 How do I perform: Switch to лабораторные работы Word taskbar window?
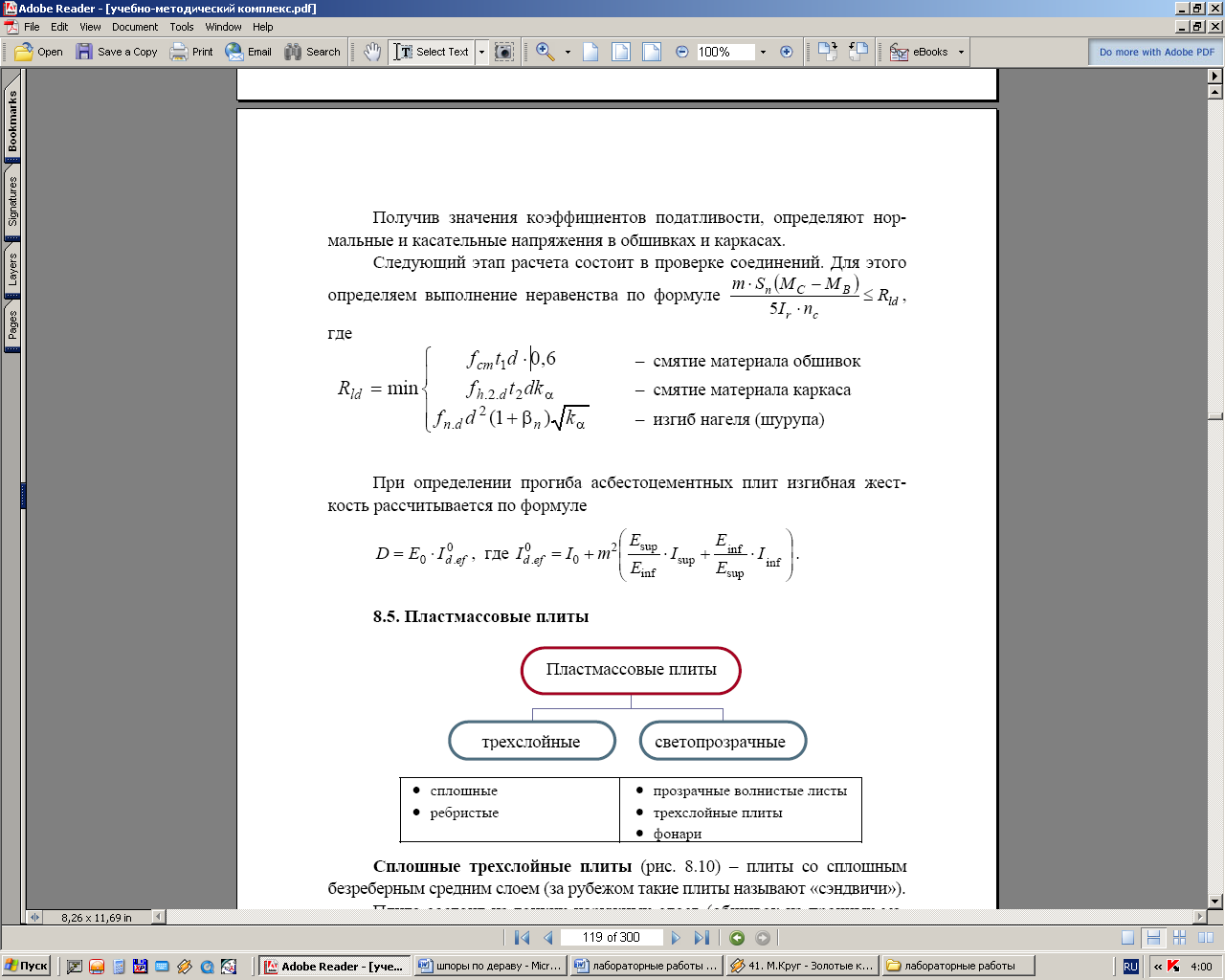tap(646, 966)
